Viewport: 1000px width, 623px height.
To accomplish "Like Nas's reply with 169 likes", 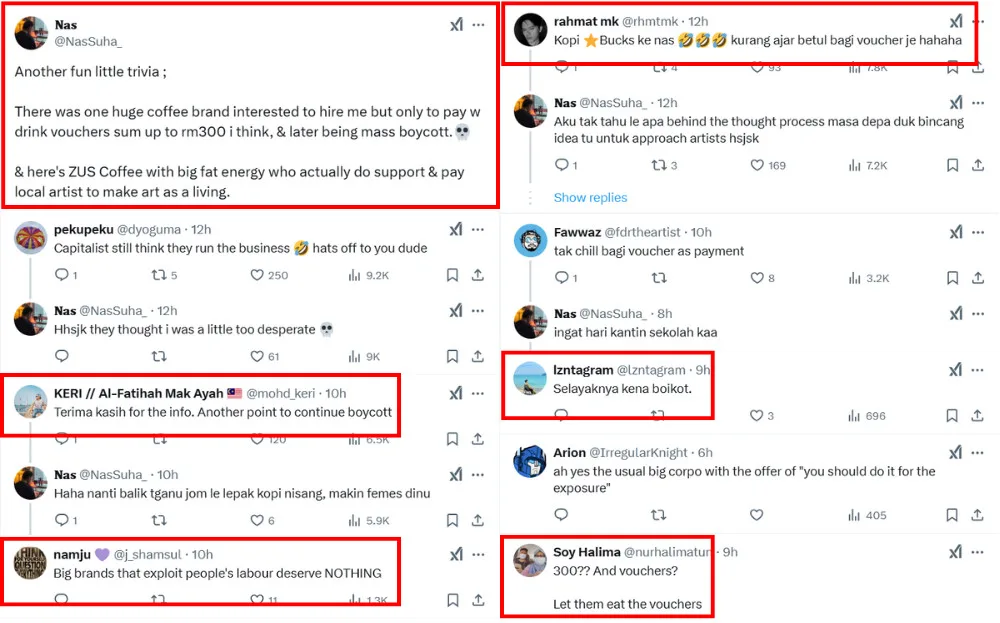I will [x=757, y=165].
